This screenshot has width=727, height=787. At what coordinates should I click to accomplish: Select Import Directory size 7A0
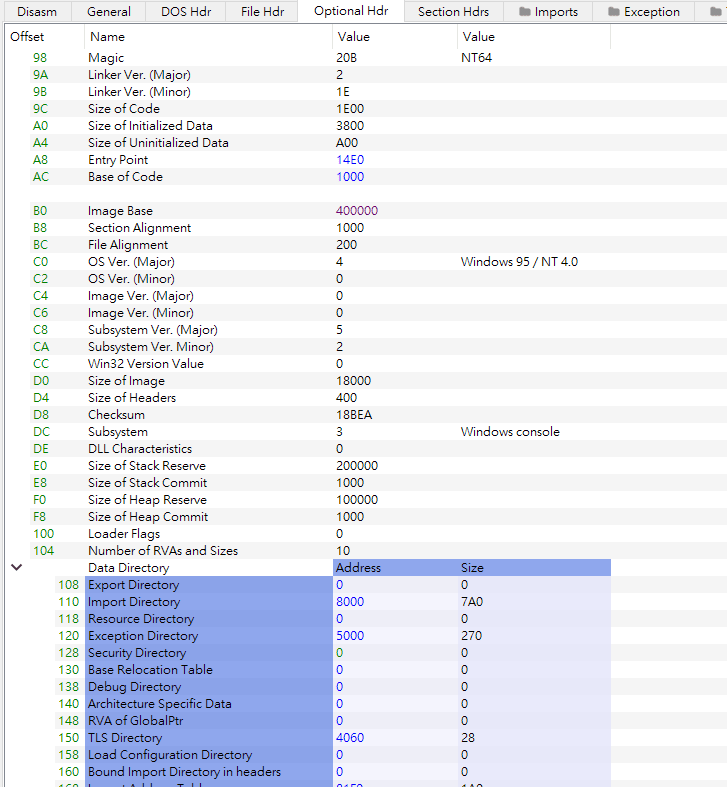471,601
